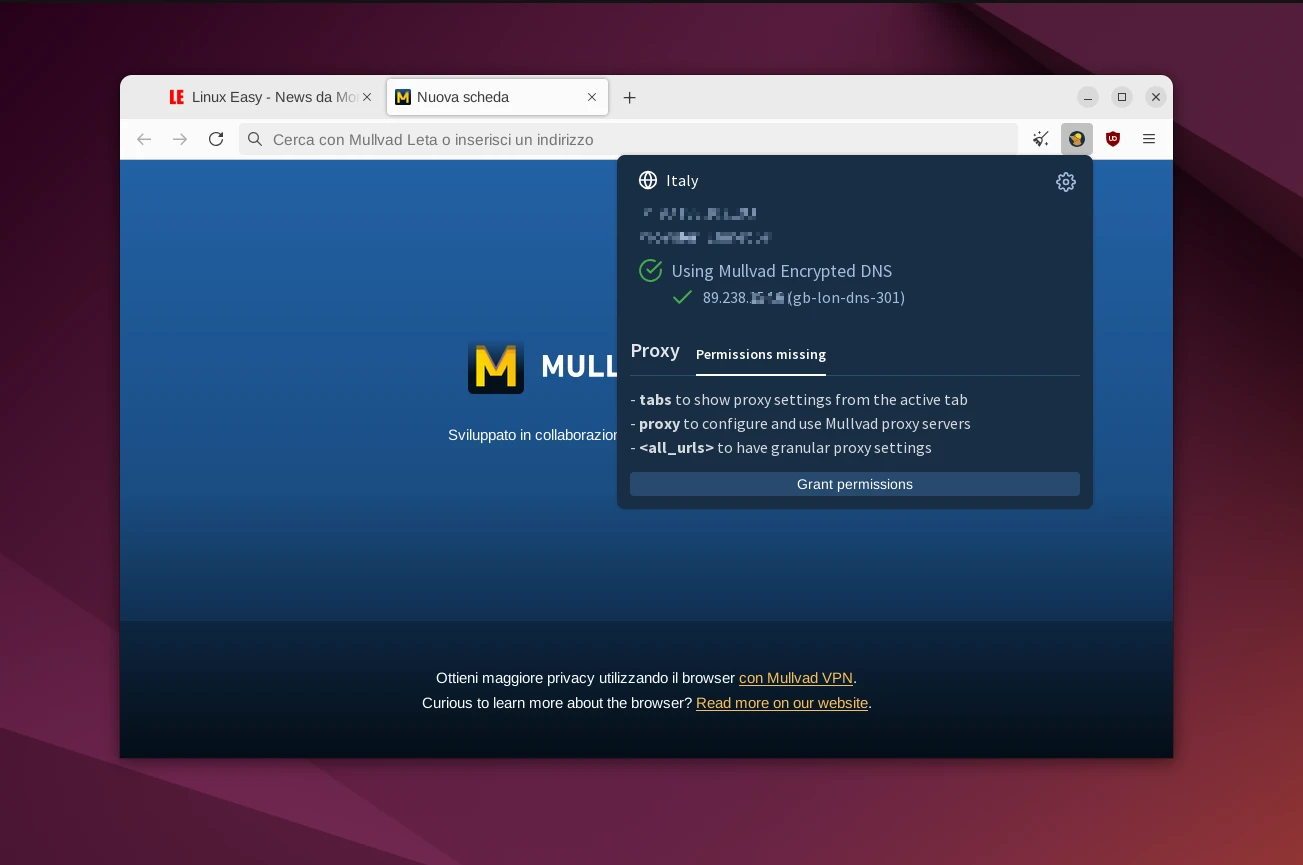The image size is (1303, 865).
Task: Open the con Mullvad VPN link
Action: click(x=795, y=678)
